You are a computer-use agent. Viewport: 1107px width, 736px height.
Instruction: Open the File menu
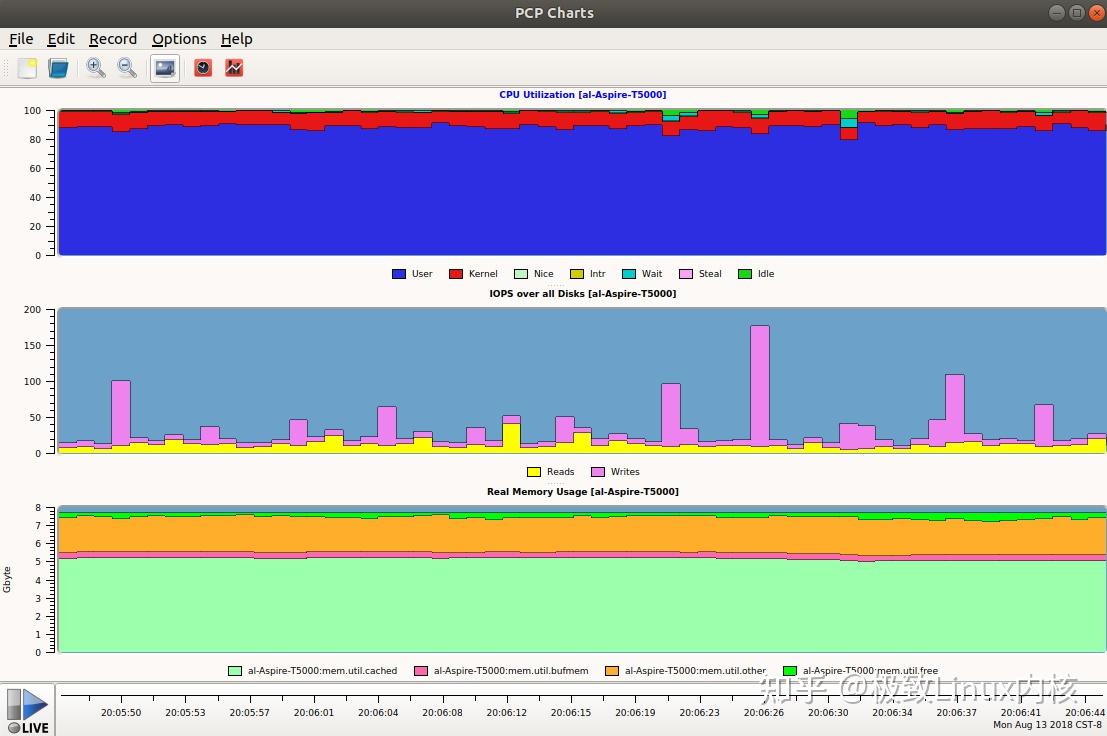pos(20,39)
